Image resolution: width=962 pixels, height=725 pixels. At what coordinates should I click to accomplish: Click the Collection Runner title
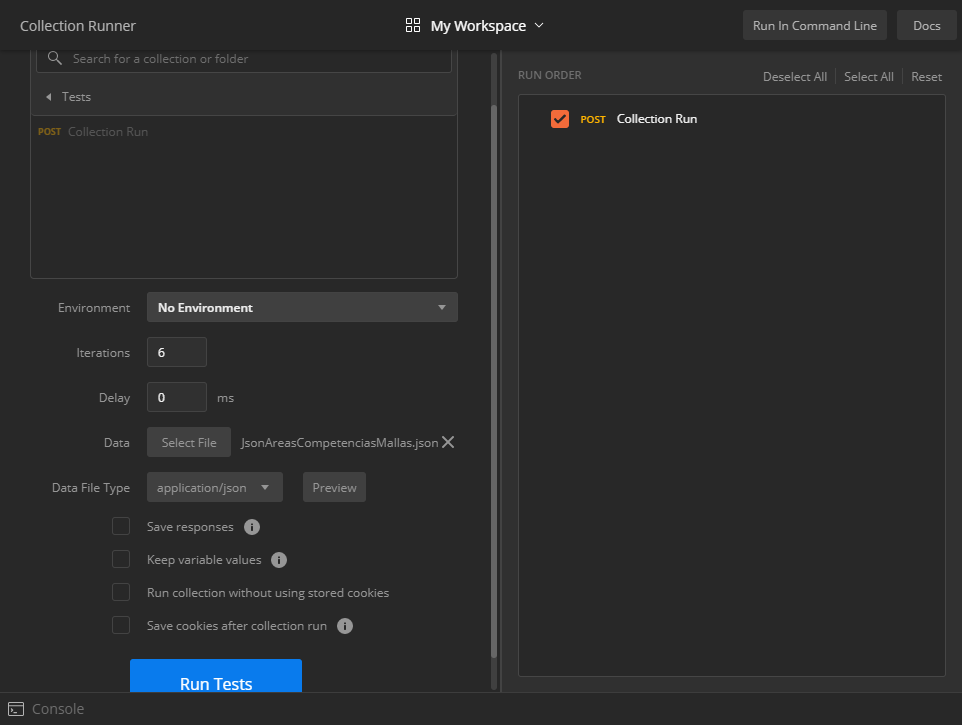click(77, 26)
